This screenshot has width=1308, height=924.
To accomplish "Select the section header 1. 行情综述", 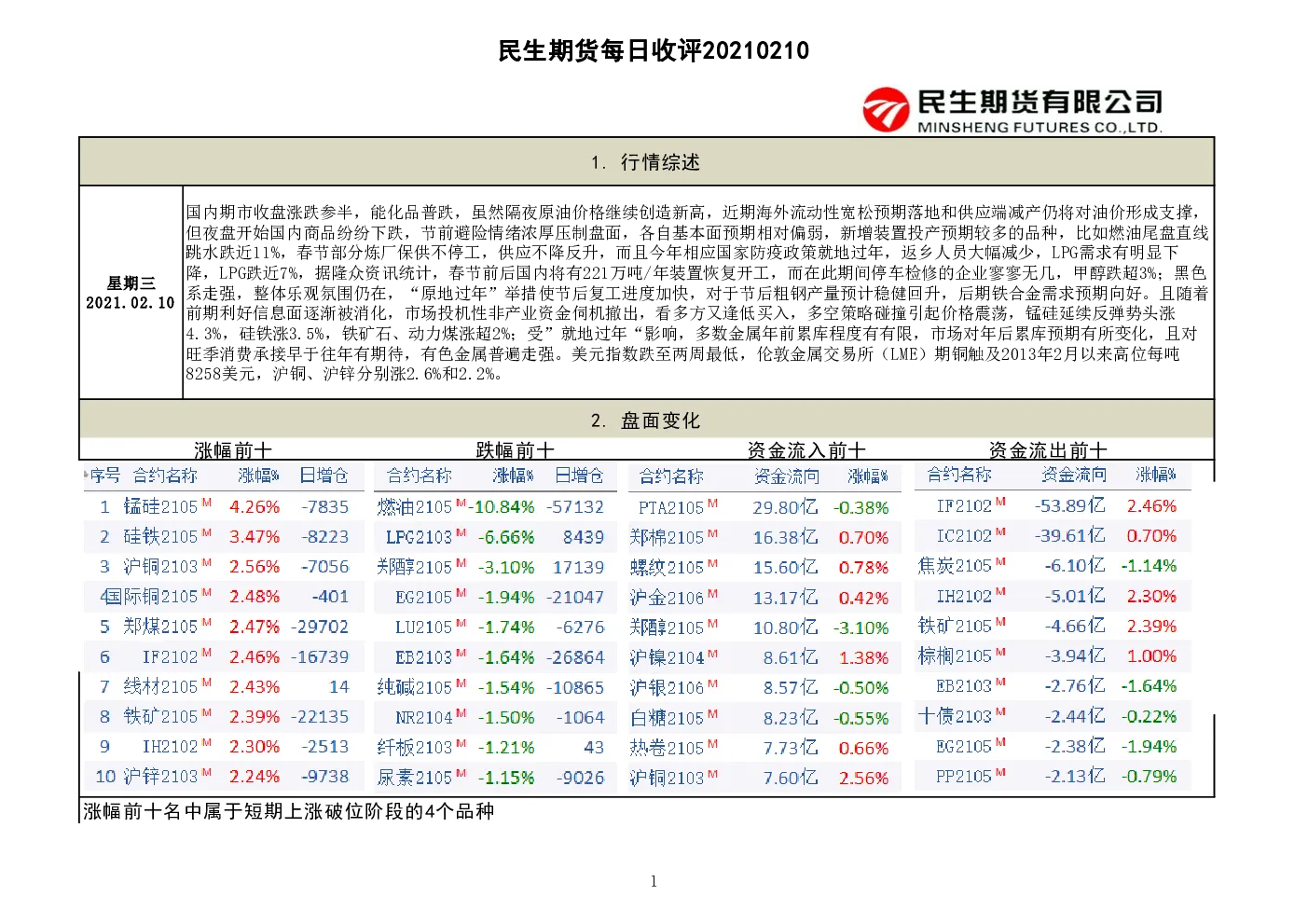I will pos(646,162).
